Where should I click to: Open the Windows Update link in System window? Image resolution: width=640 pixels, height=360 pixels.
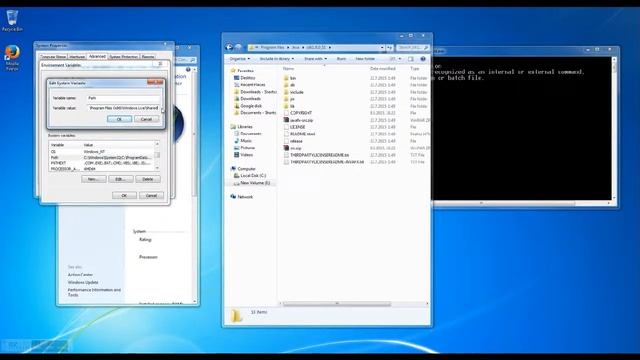pyautogui.click(x=83, y=282)
